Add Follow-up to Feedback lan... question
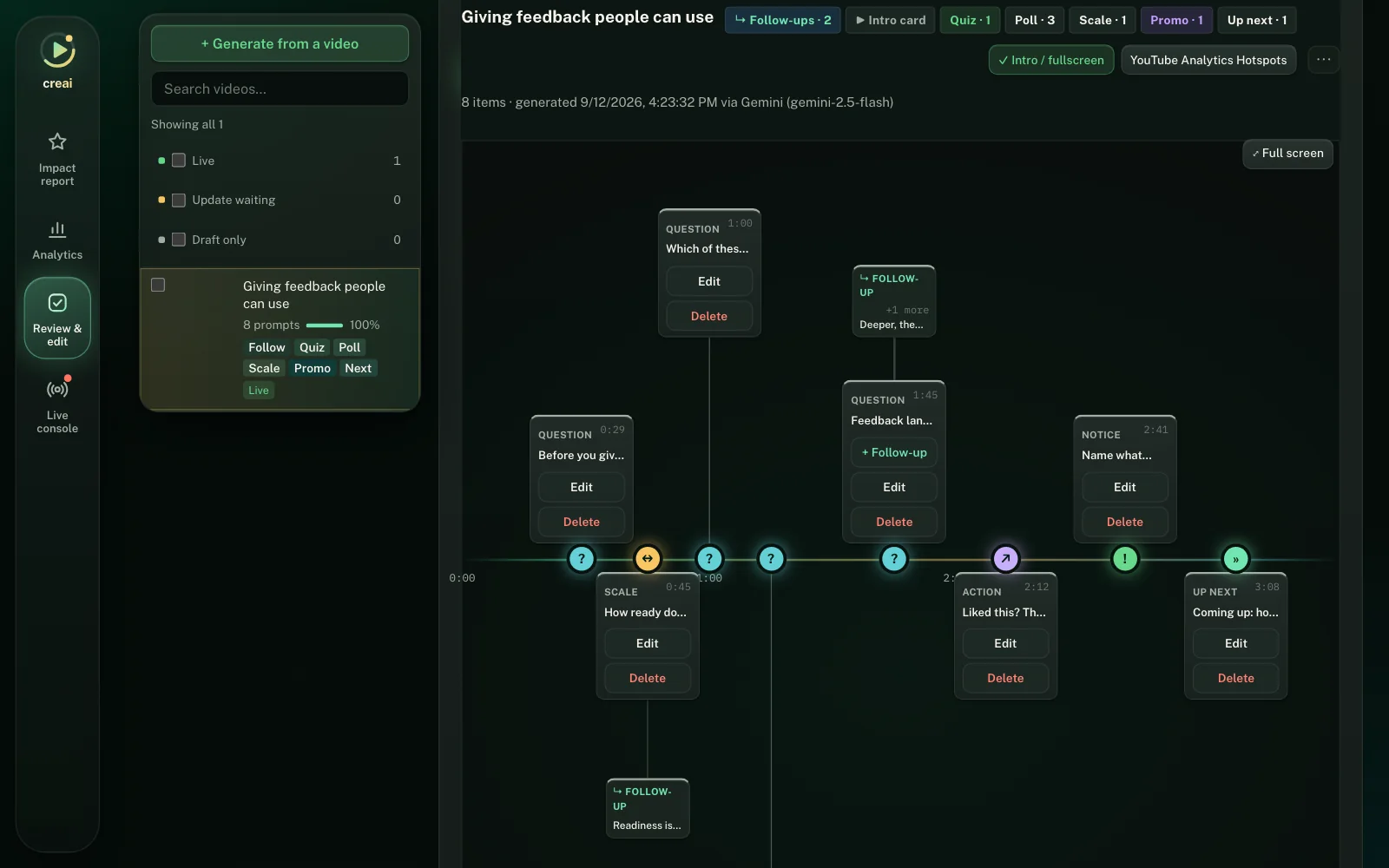The image size is (1389, 868). click(x=894, y=452)
